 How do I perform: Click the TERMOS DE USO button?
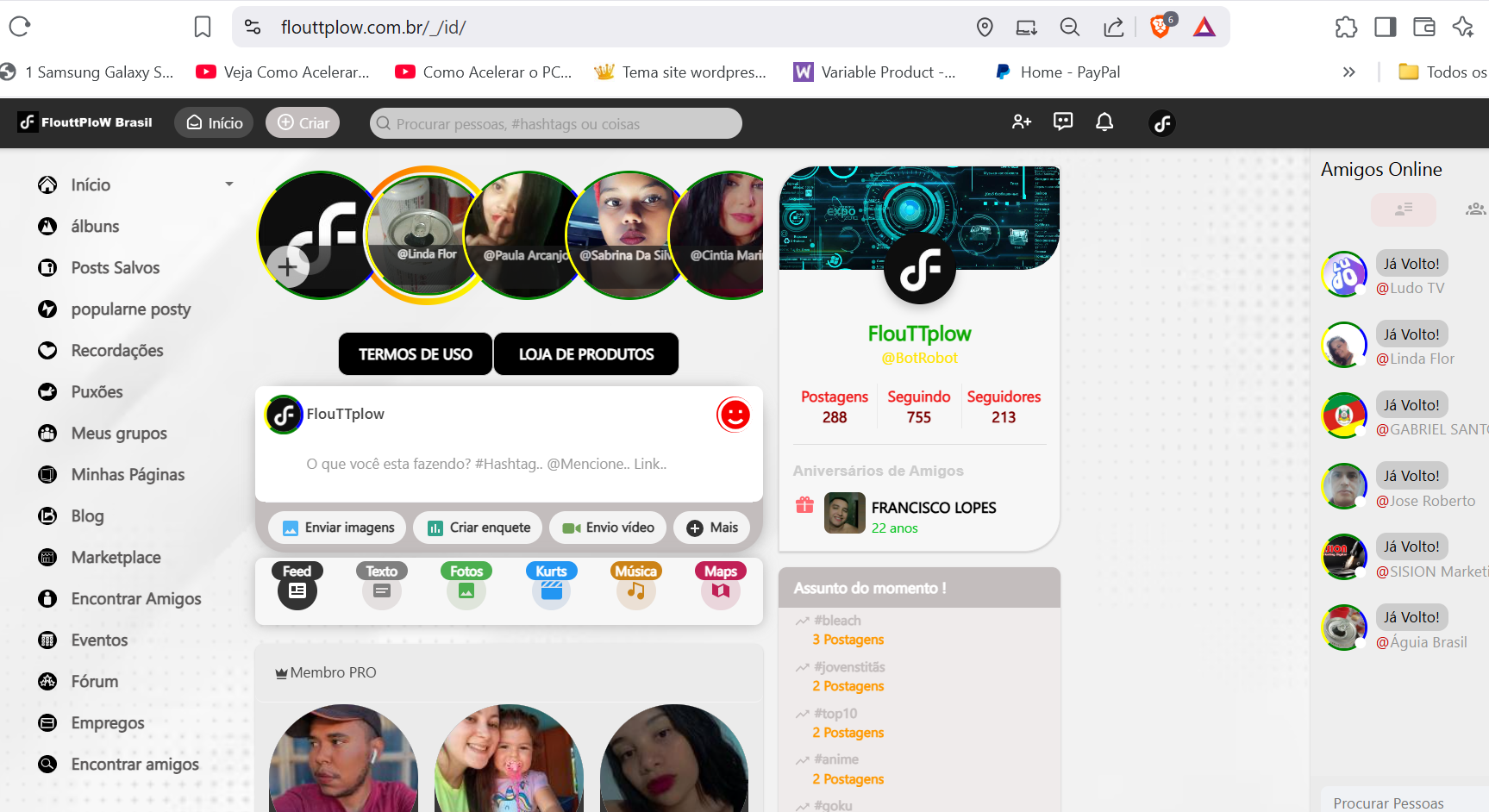point(415,354)
